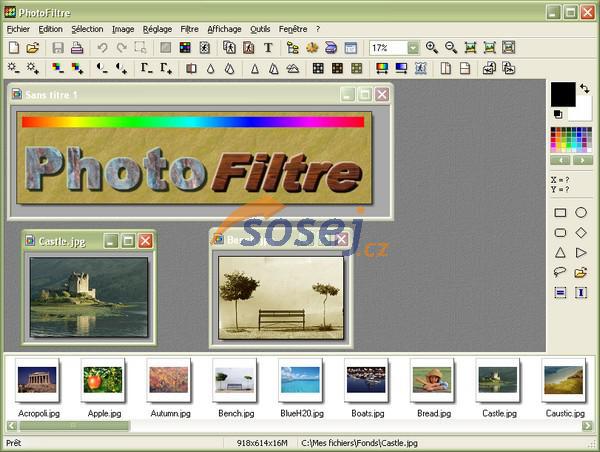This screenshot has height=452, width=600.
Task: Open the Sélection menu
Action: click(87, 29)
